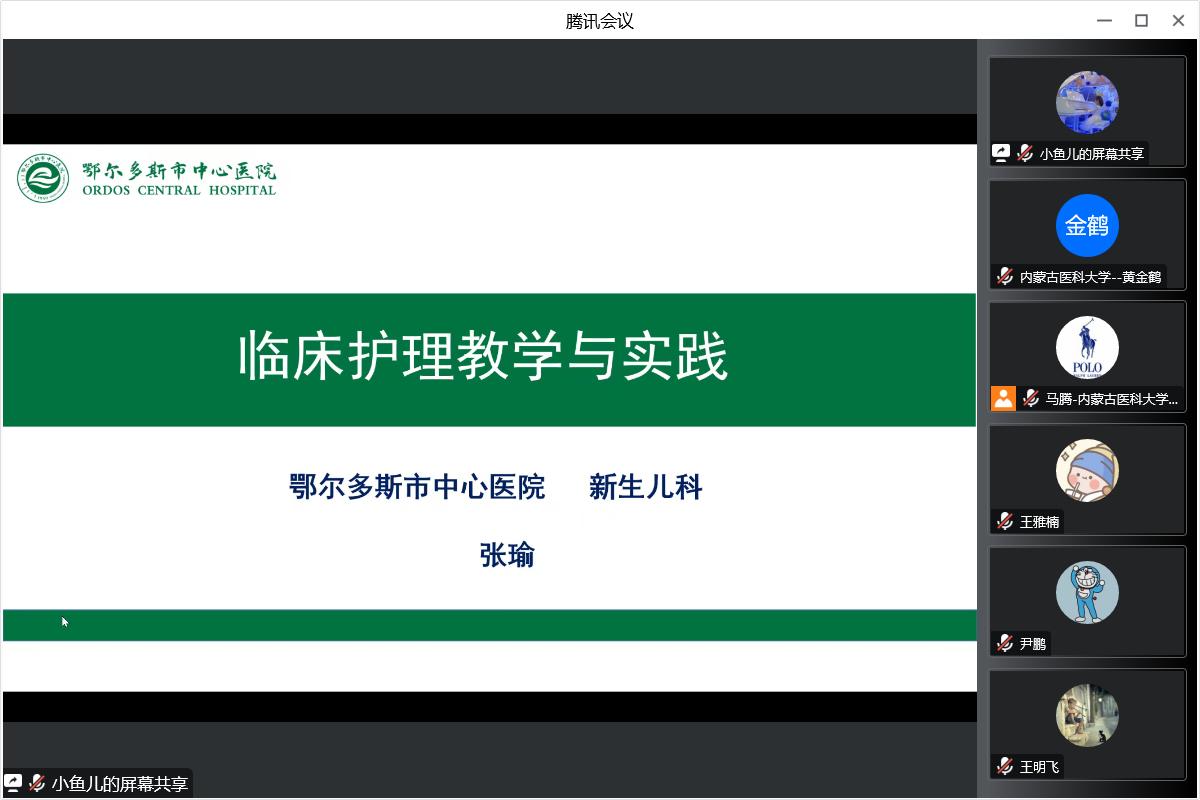Viewport: 1200px width, 800px height.
Task: Select the POLO avatar of 马腾
Action: (x=1087, y=348)
